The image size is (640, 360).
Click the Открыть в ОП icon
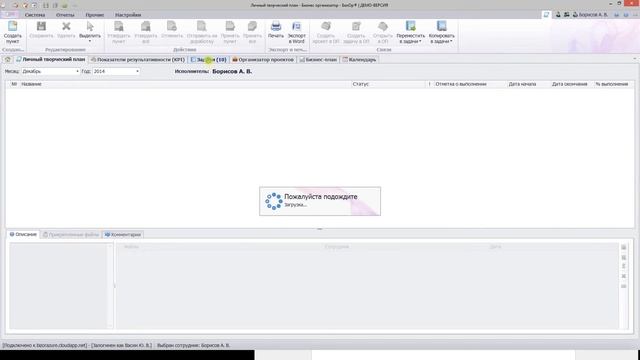pos(383,27)
